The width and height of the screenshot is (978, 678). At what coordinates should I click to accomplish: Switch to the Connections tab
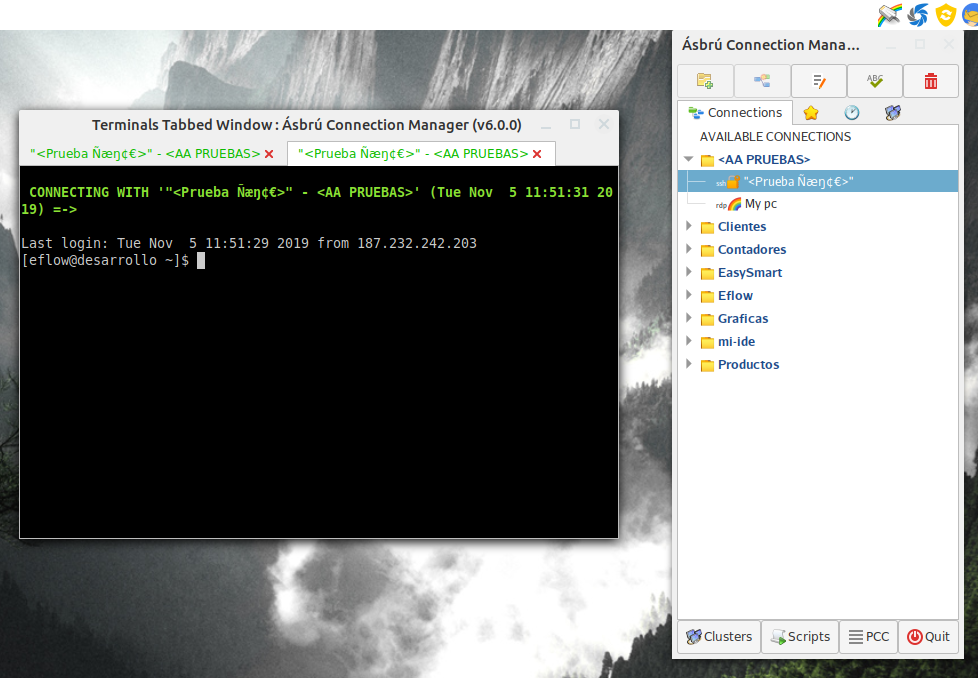click(x=736, y=112)
